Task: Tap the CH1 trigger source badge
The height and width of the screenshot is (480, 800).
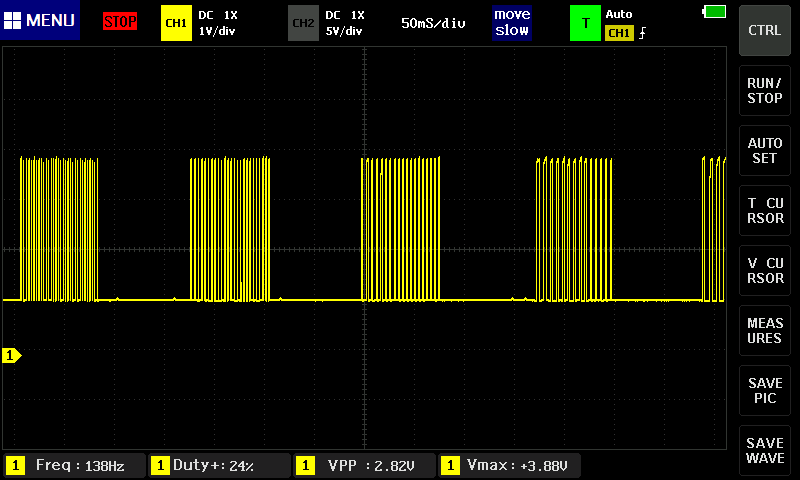Action: click(619, 33)
